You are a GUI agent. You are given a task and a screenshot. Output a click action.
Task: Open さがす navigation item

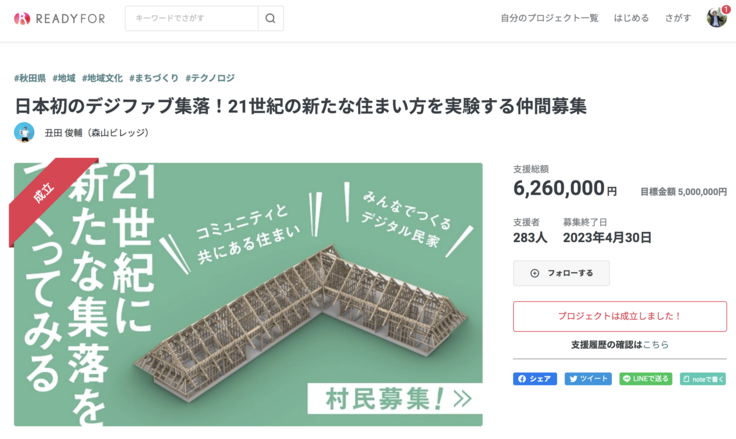click(x=678, y=18)
